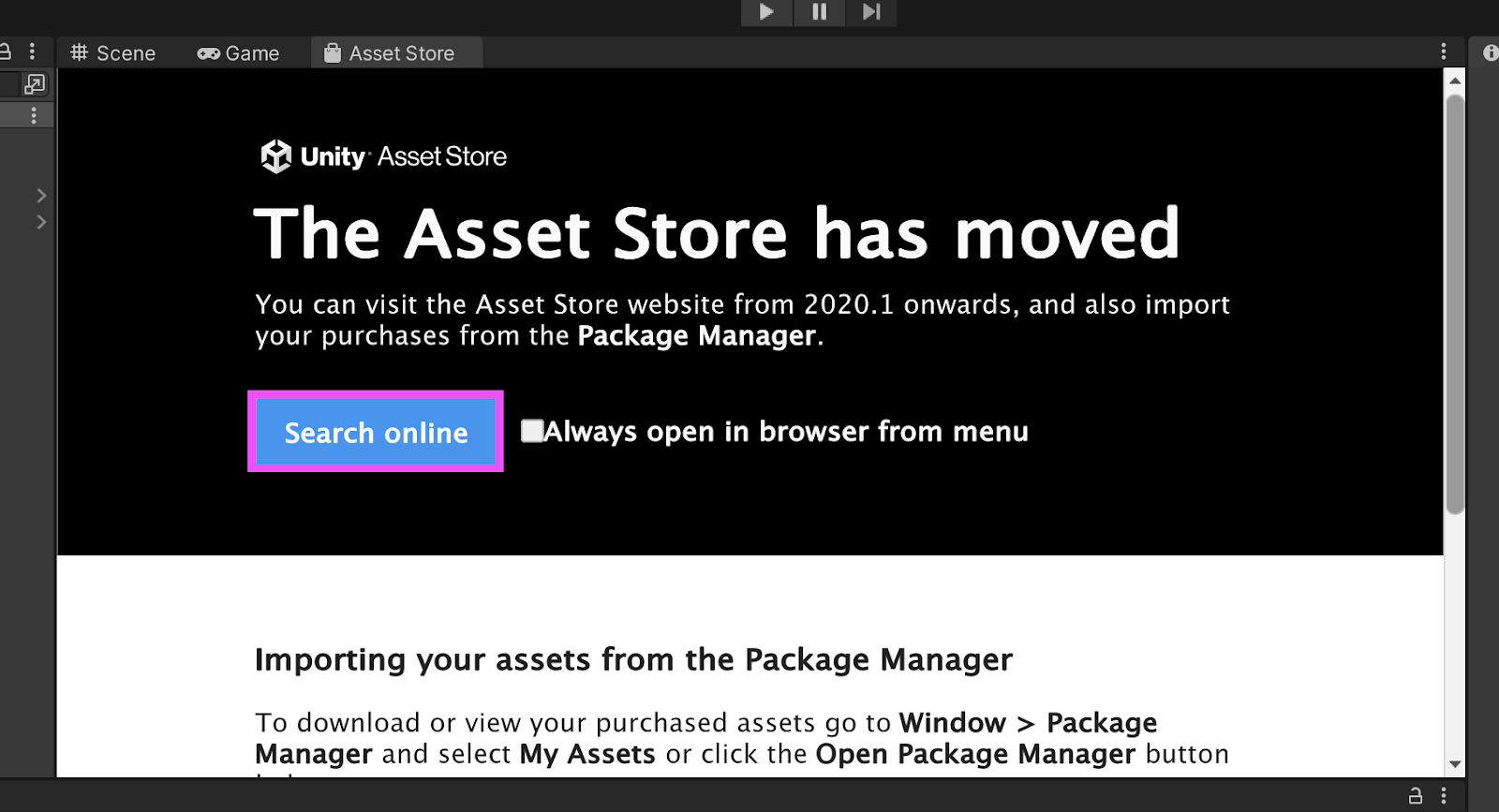Click the Search online button

[376, 432]
